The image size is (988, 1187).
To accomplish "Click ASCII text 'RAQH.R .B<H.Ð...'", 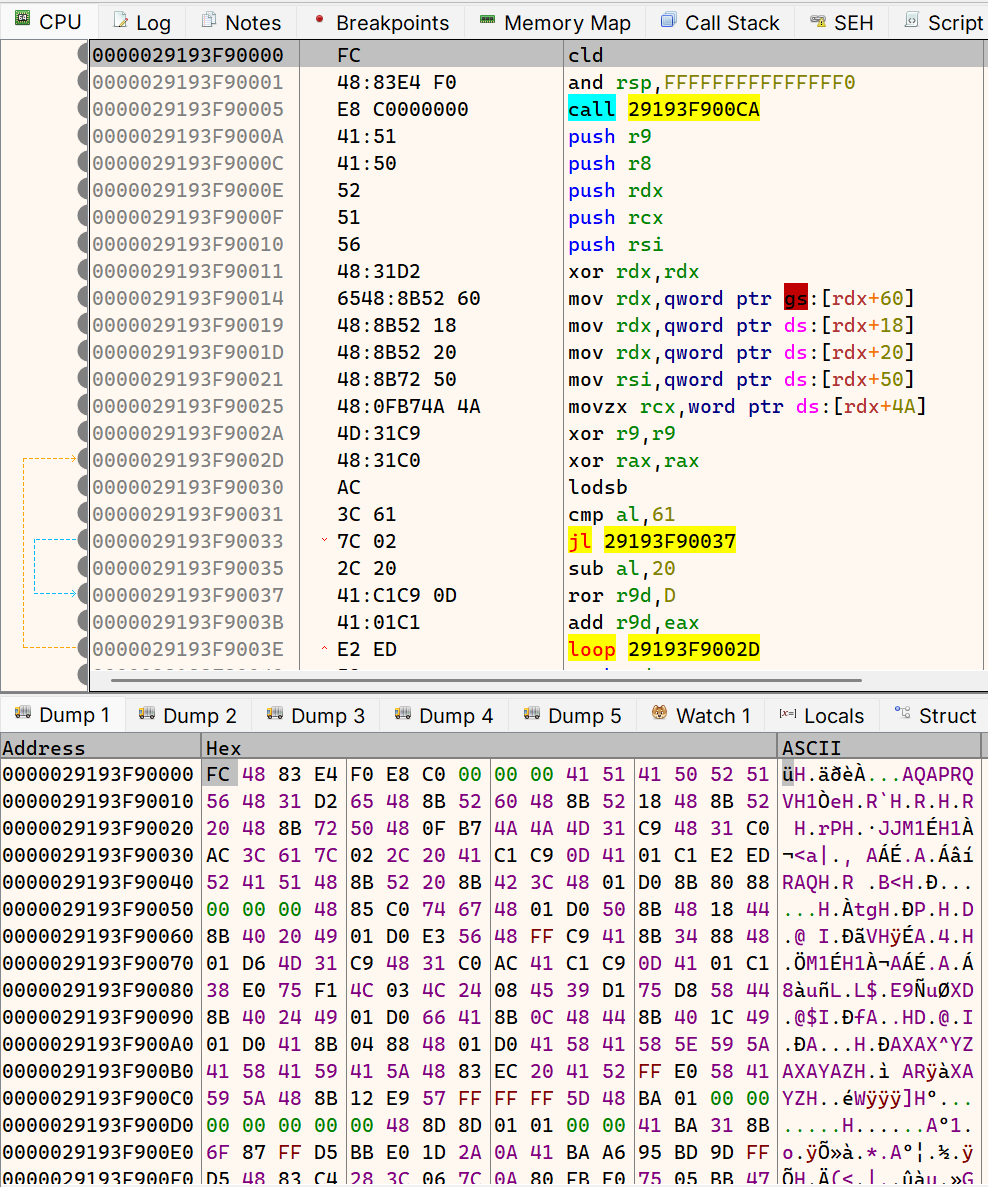I will coord(877,883).
